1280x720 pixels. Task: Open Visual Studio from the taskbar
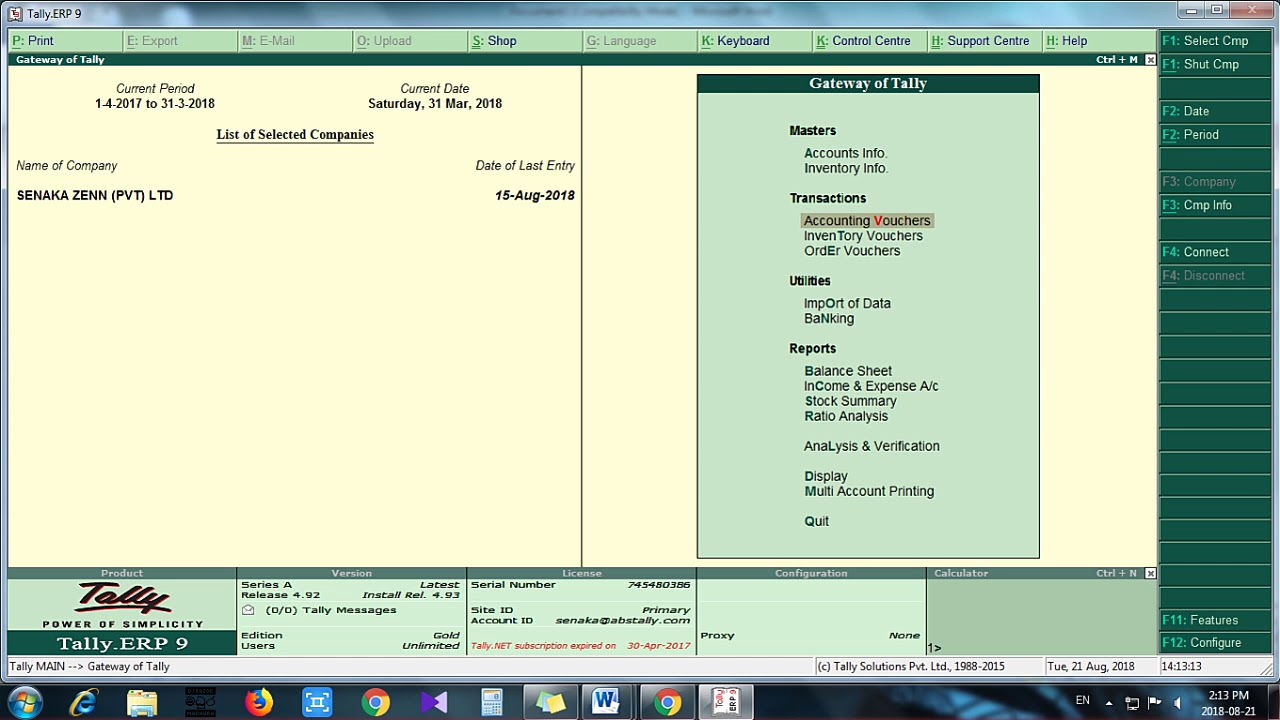click(x=433, y=702)
